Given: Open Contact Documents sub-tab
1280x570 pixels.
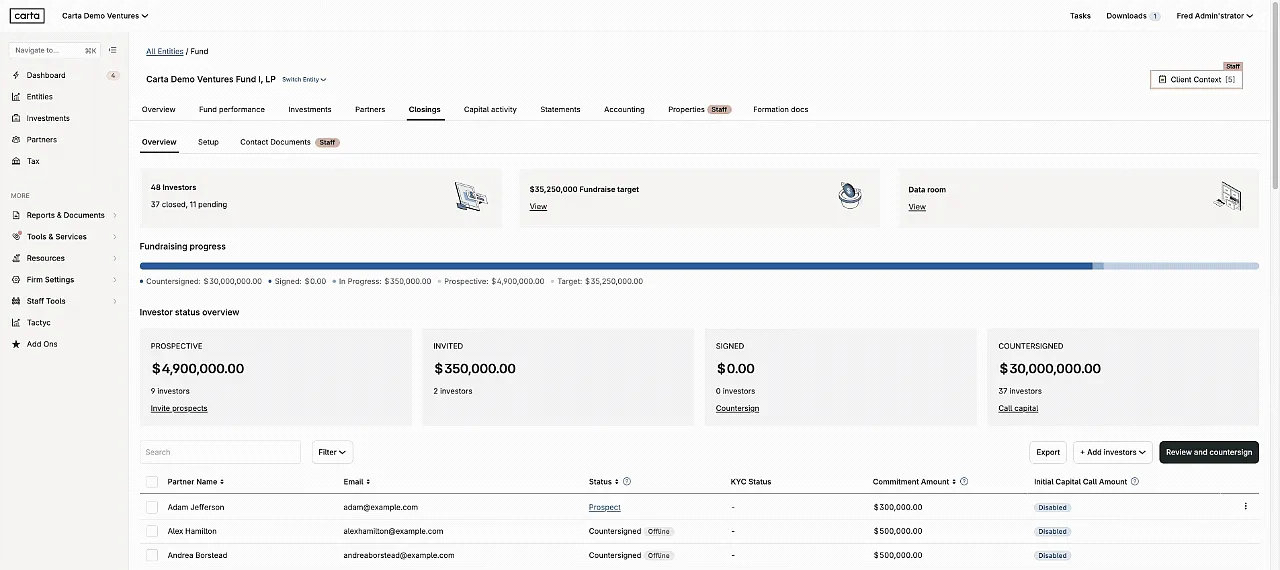Looking at the screenshot, I should tap(290, 142).
